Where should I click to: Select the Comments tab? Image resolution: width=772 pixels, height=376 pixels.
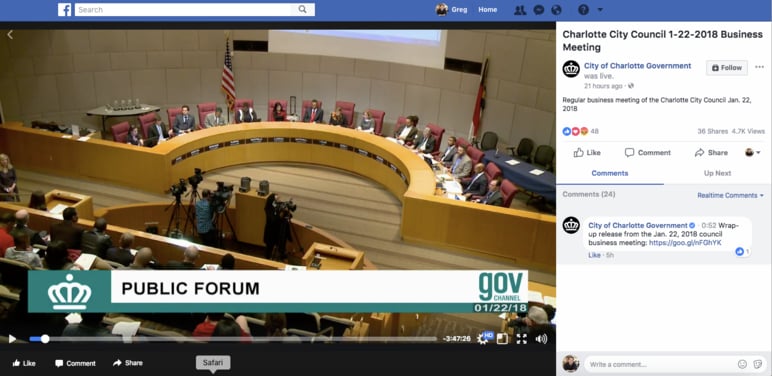pyautogui.click(x=610, y=173)
